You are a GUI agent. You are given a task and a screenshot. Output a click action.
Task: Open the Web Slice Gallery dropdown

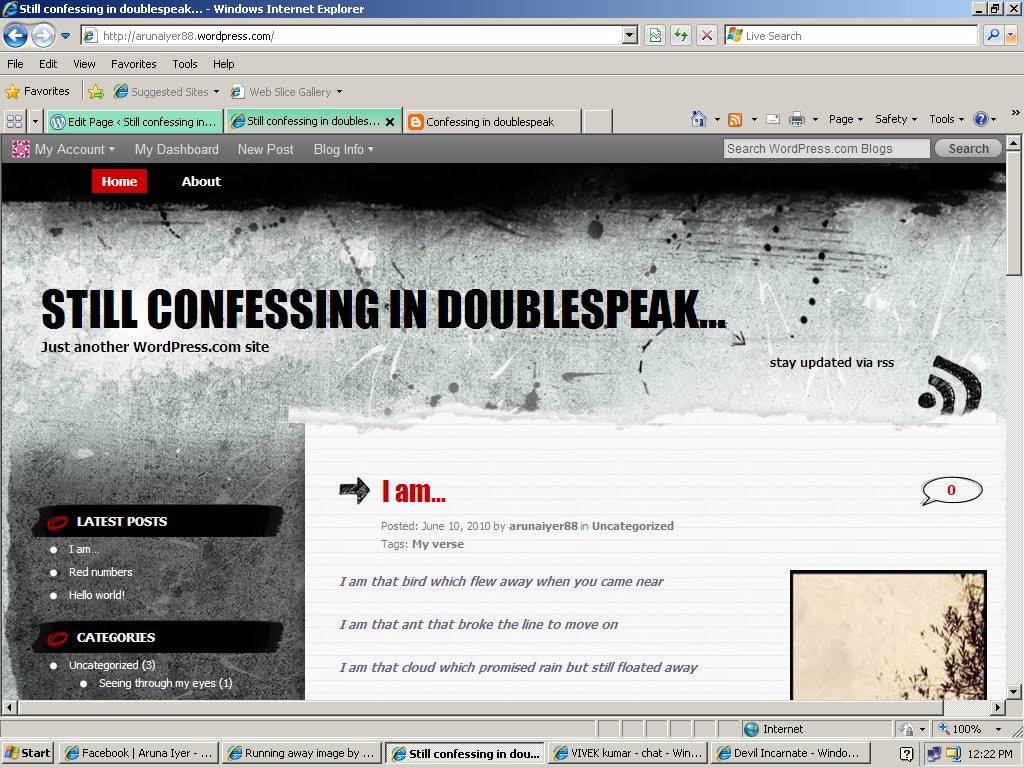(287, 91)
